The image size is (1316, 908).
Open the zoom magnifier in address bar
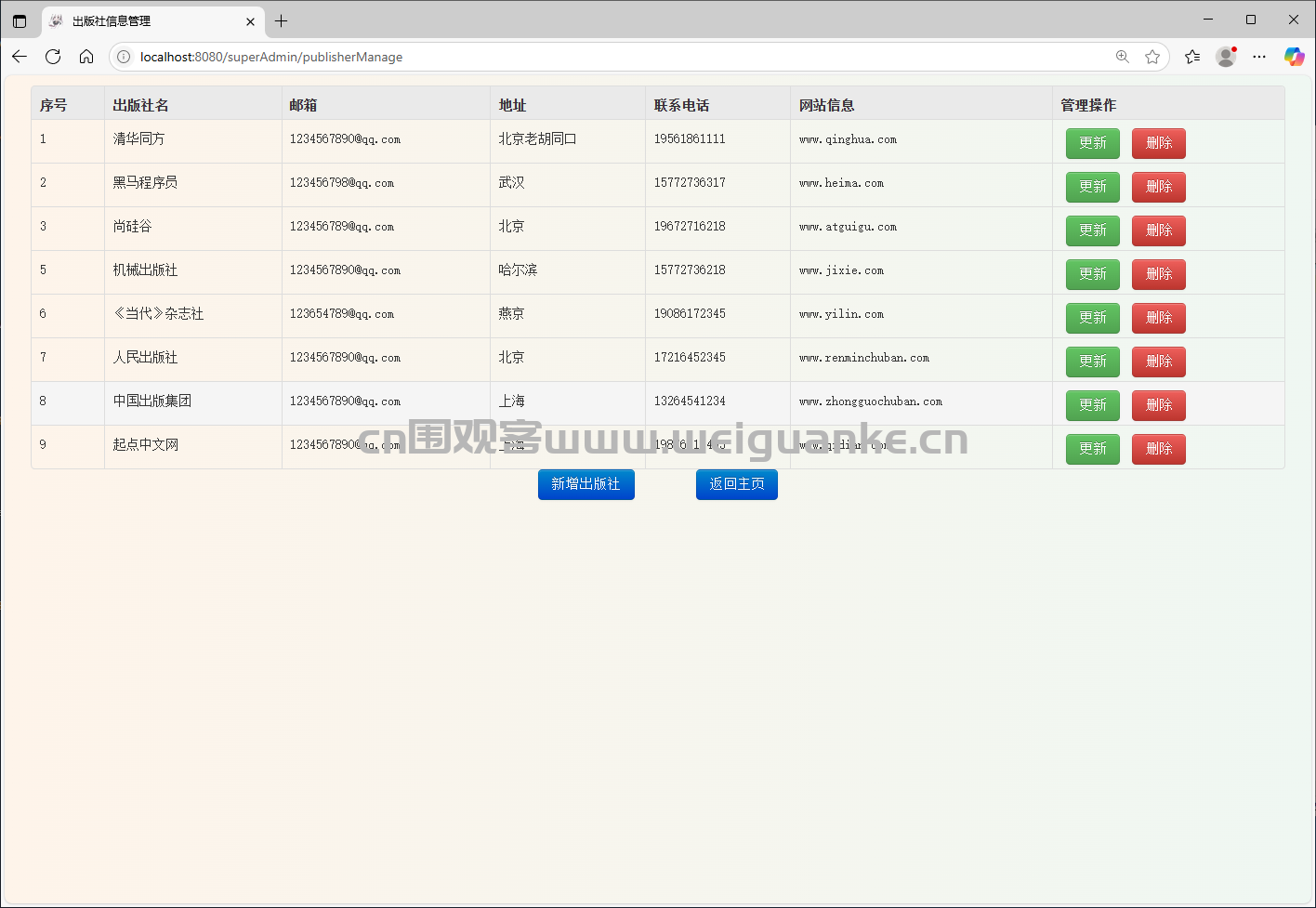(1123, 57)
